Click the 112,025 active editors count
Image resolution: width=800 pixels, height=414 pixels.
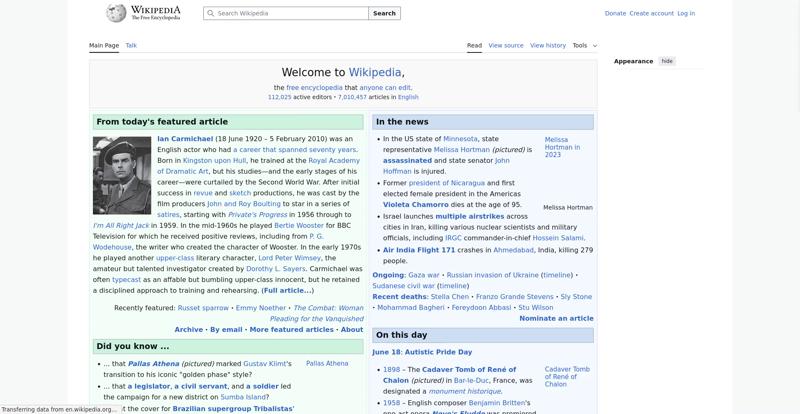click(x=280, y=97)
